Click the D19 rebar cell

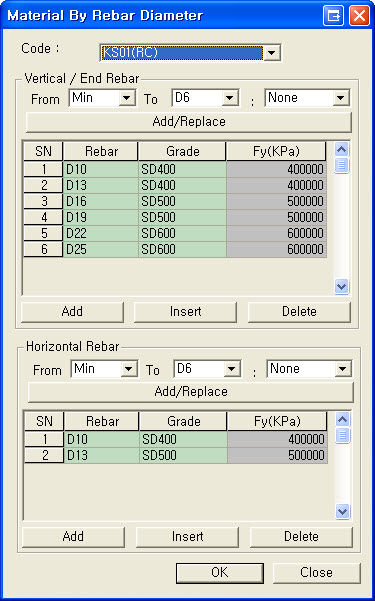click(x=100, y=217)
